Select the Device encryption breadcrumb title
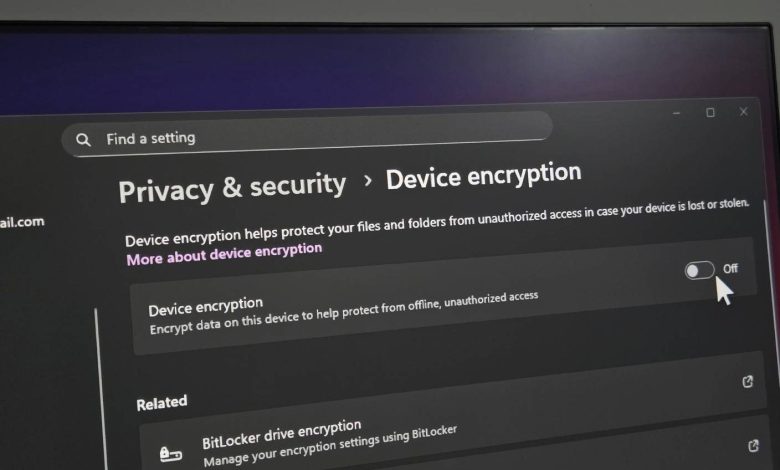 [484, 176]
